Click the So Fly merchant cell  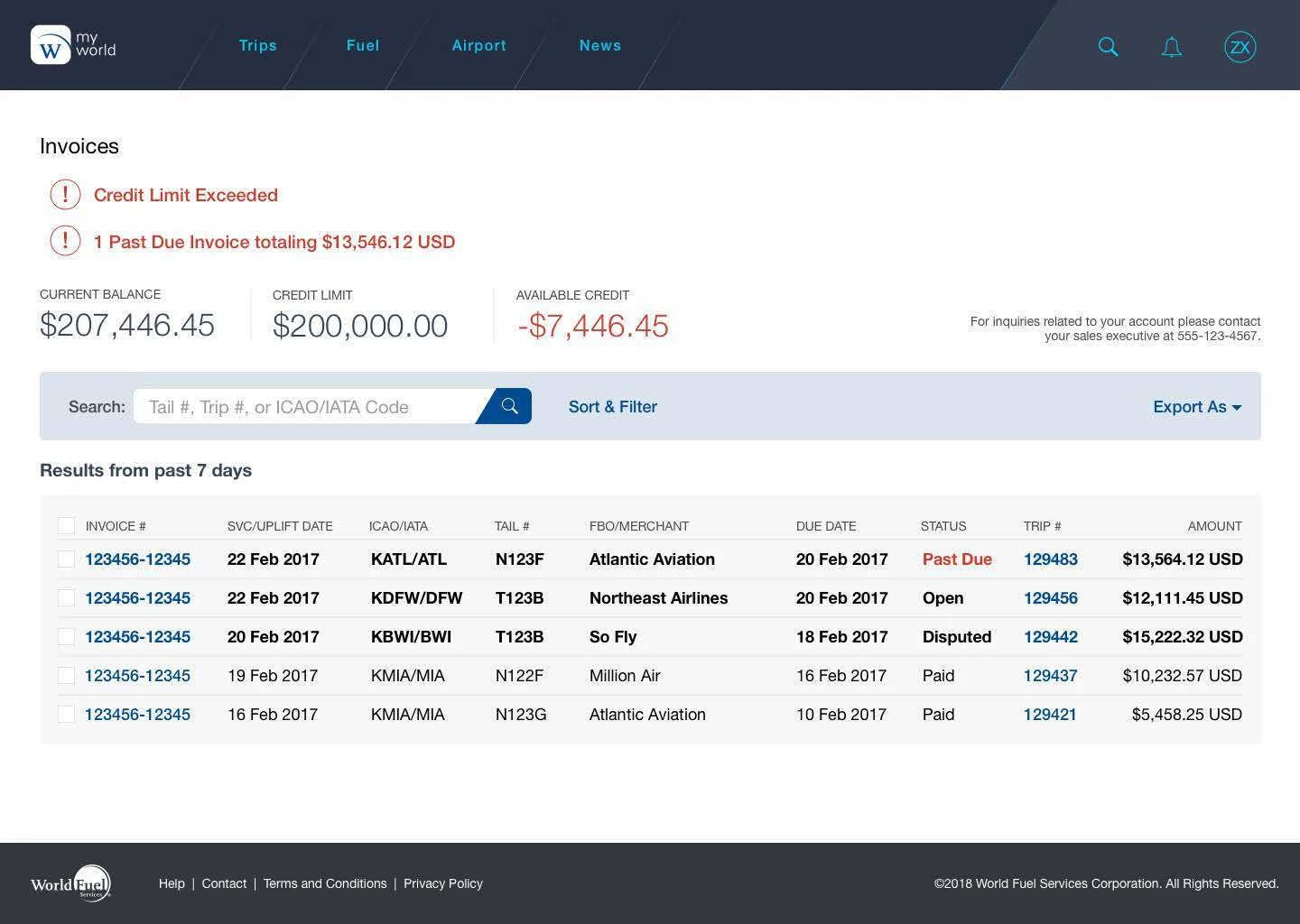pyautogui.click(x=613, y=637)
